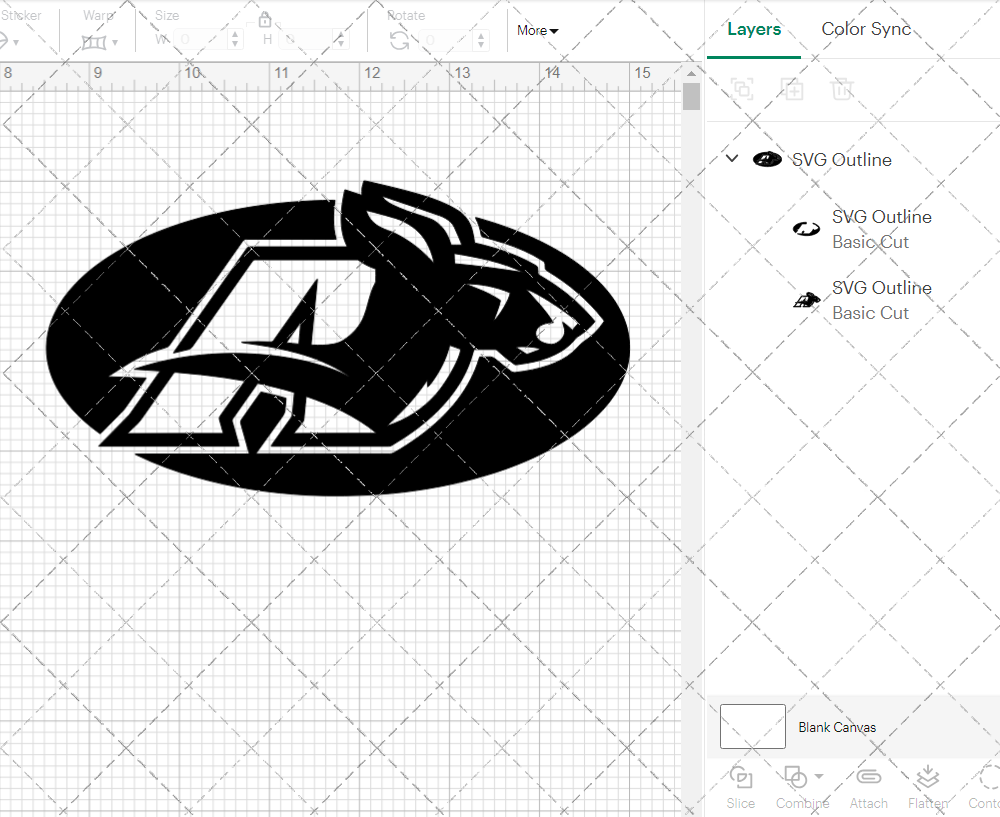Select the second SVG Outline Basic Cut layer
The height and width of the screenshot is (817, 1000).
[x=881, y=300]
